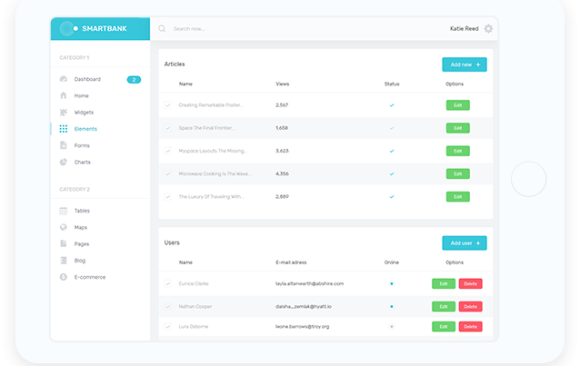Open the Widgets sidebar icon
This screenshot has height=366, width=580.
(x=63, y=112)
